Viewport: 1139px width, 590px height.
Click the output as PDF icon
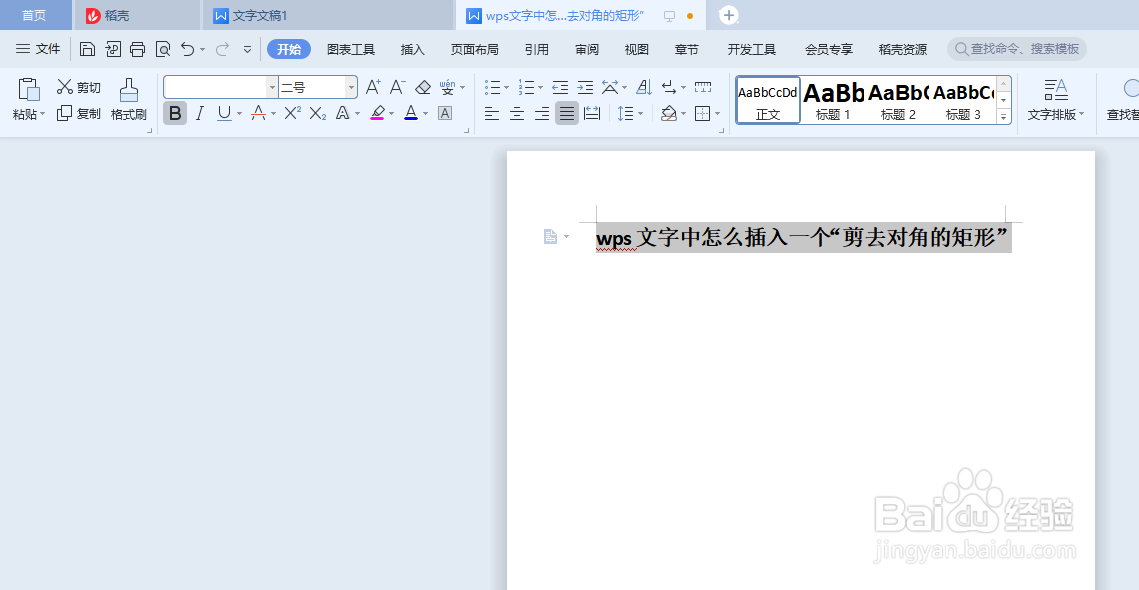pos(113,49)
